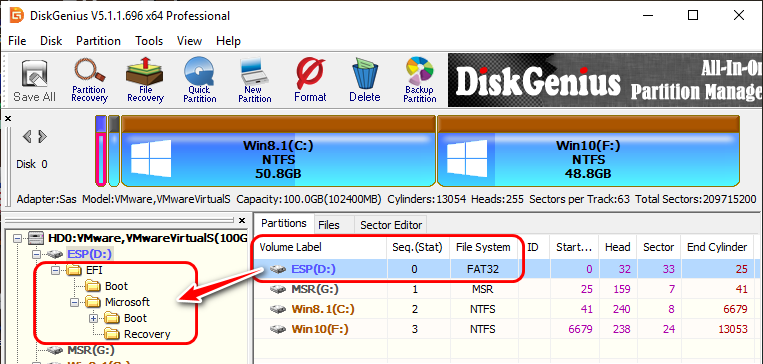763x364 pixels.
Task: Switch to the Partitions tab
Action: point(284,223)
